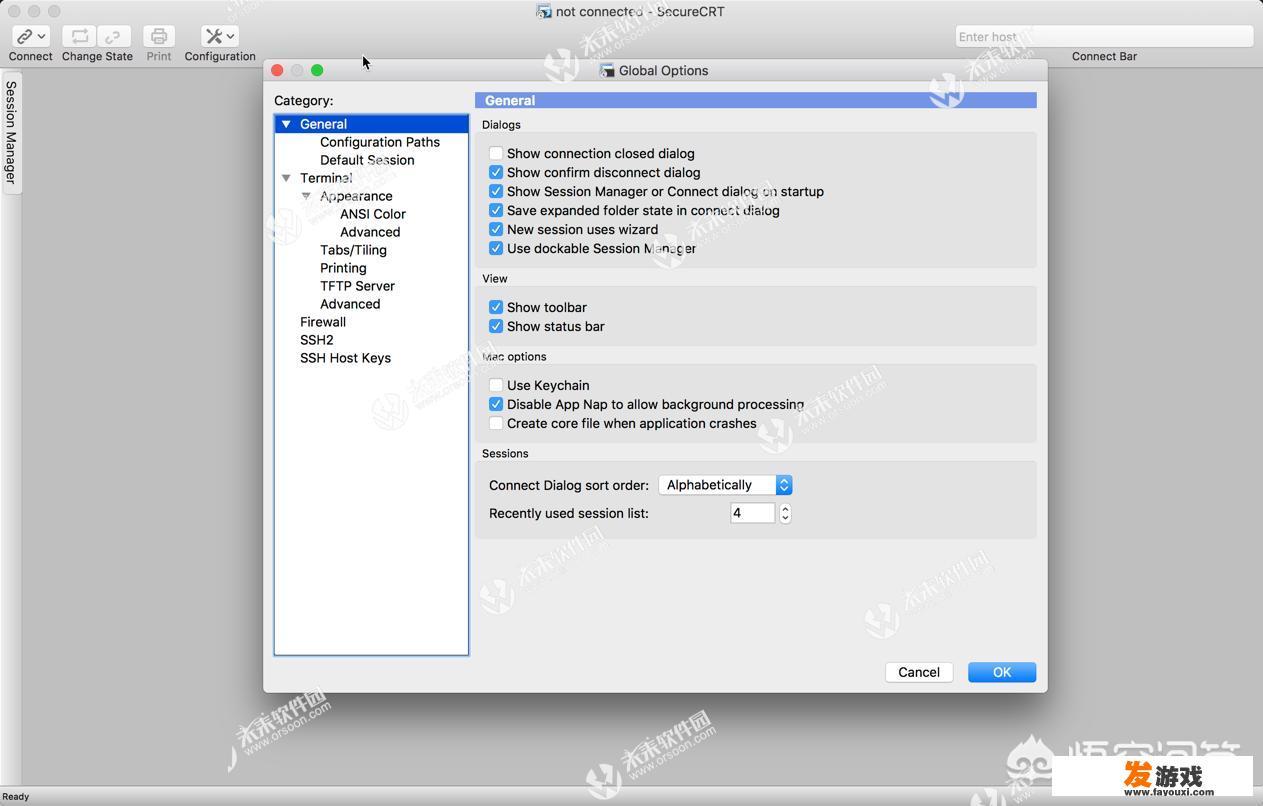Enable Use Keychain option
The image size is (1263, 806).
[x=496, y=385]
